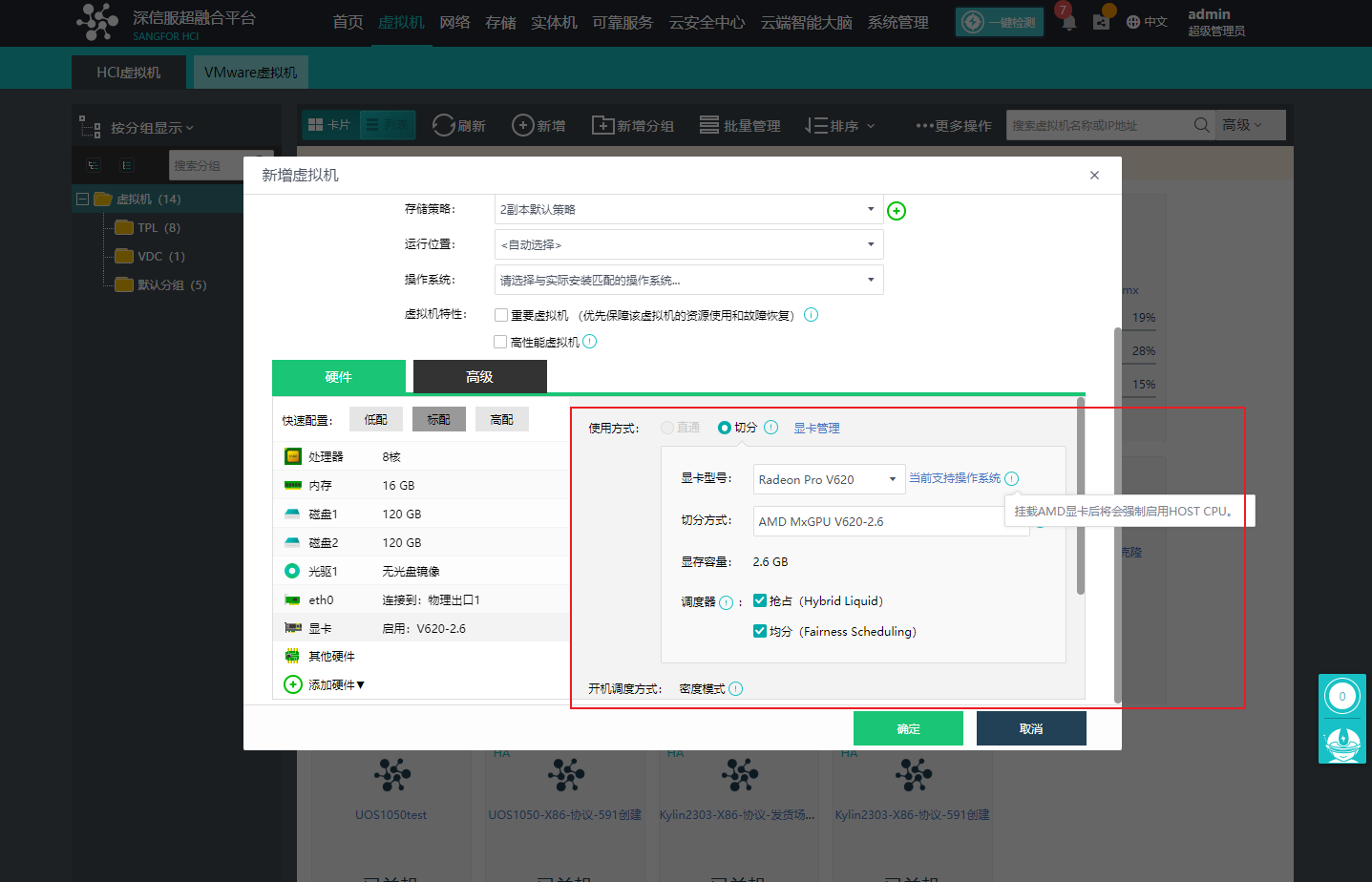Open the 显卡管理 link

coord(816,429)
